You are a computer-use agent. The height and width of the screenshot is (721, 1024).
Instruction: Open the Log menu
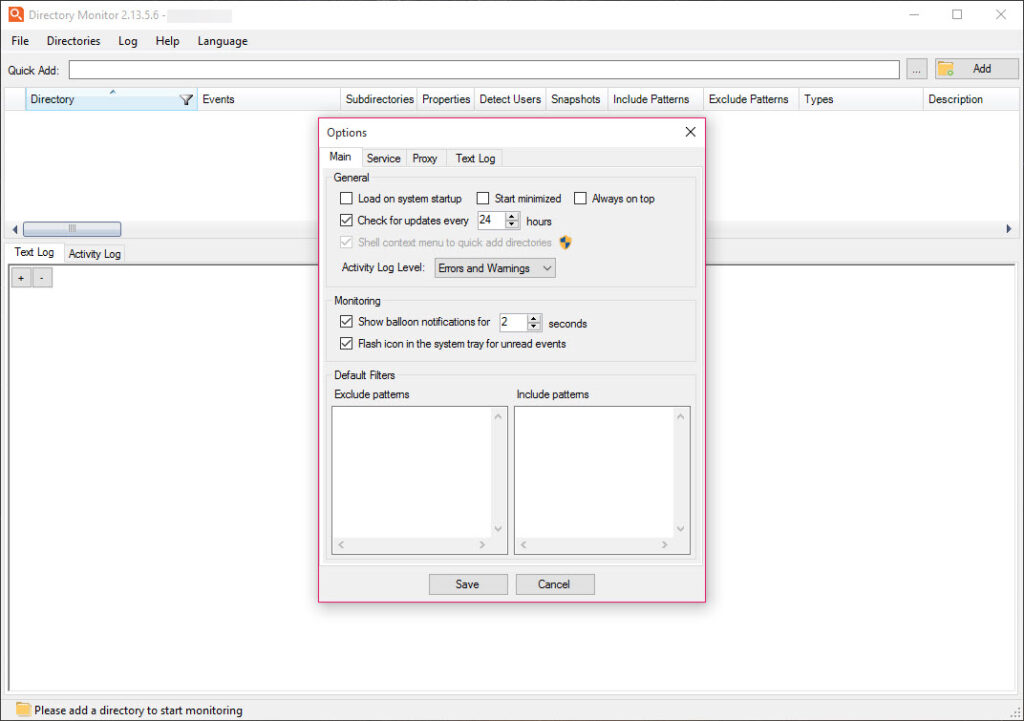[x=128, y=40]
